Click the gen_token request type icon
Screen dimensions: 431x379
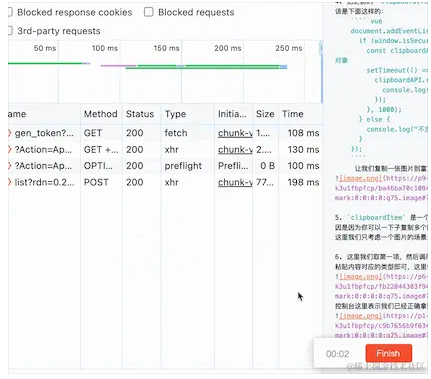pyautogui.click(x=9, y=133)
